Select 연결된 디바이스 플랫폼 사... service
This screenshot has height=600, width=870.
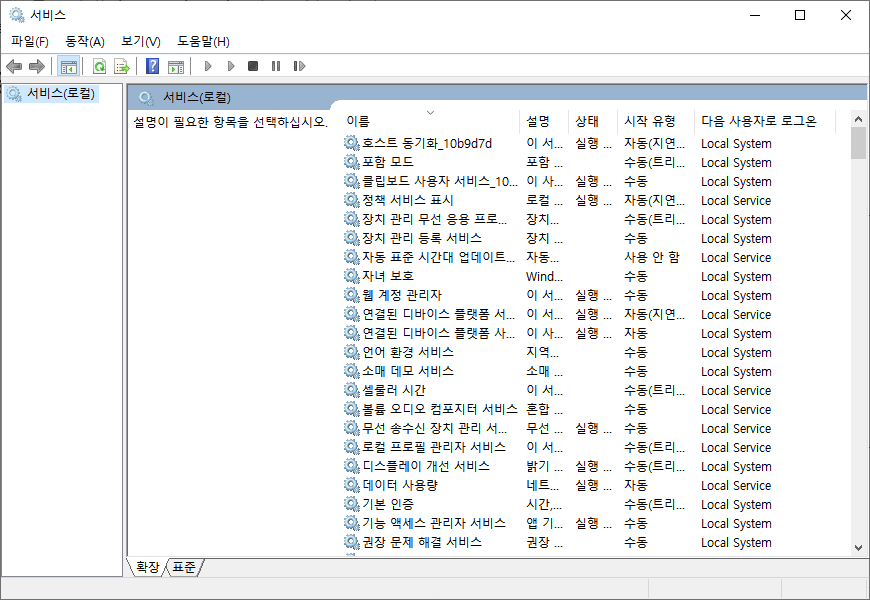click(589, 333)
